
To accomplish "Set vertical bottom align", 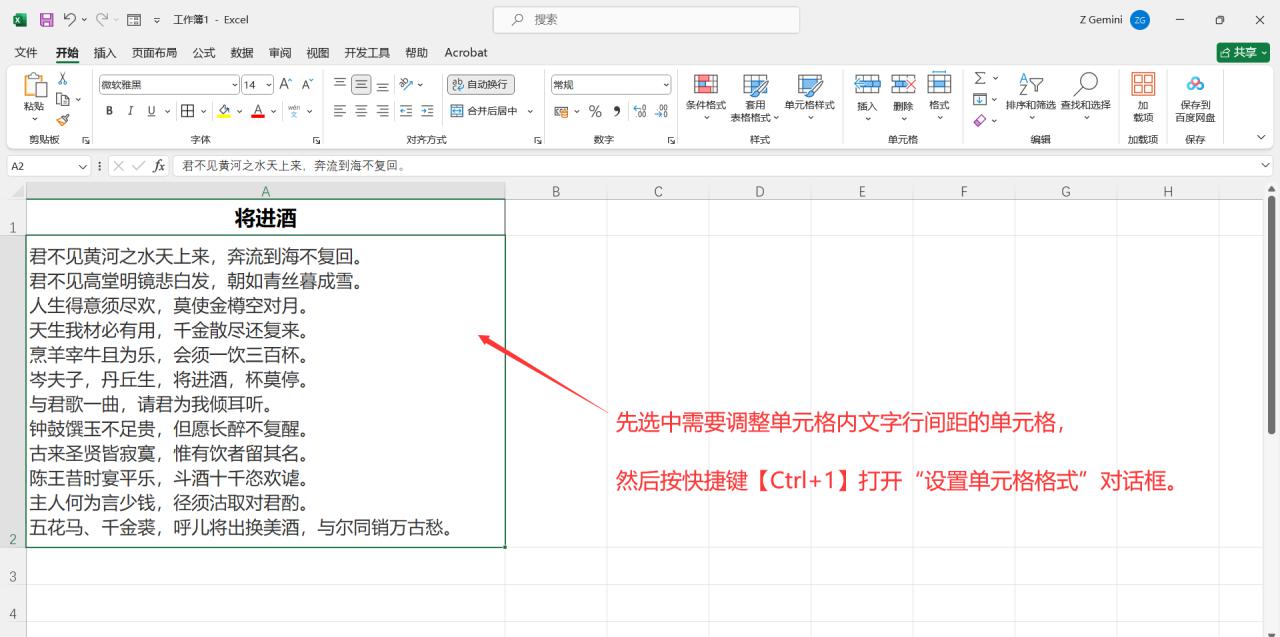I will coord(382,85).
